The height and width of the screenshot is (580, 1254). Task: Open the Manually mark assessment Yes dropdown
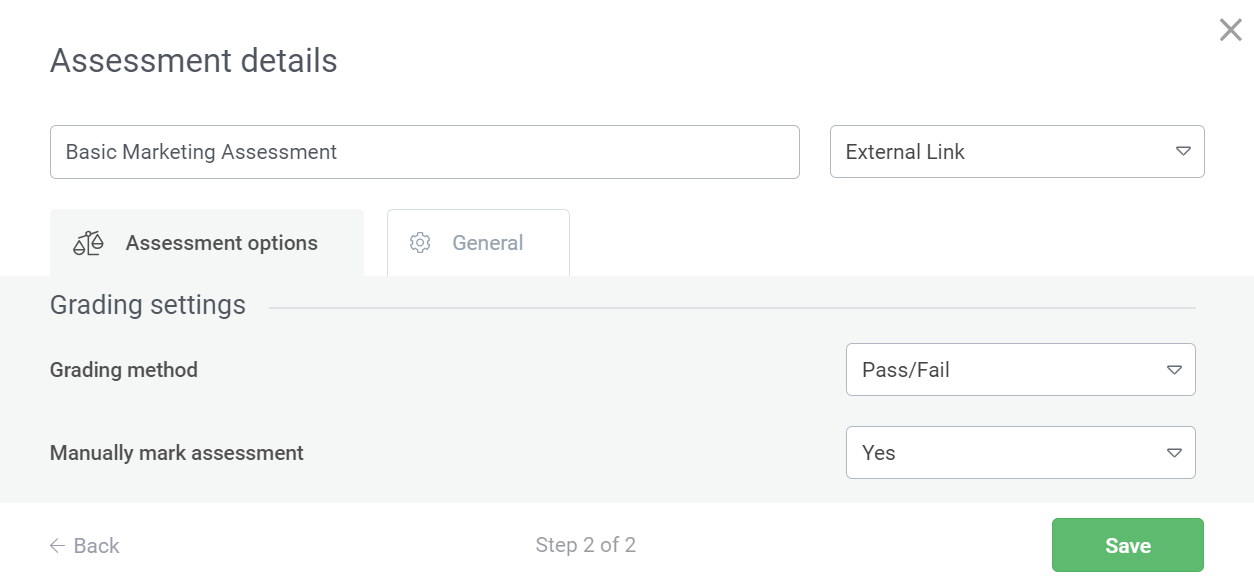click(1020, 453)
